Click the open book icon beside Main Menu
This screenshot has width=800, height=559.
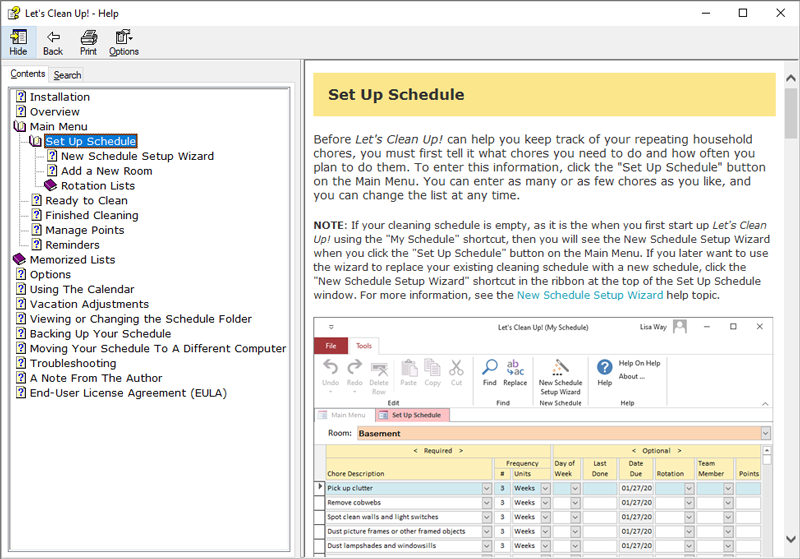coord(20,126)
